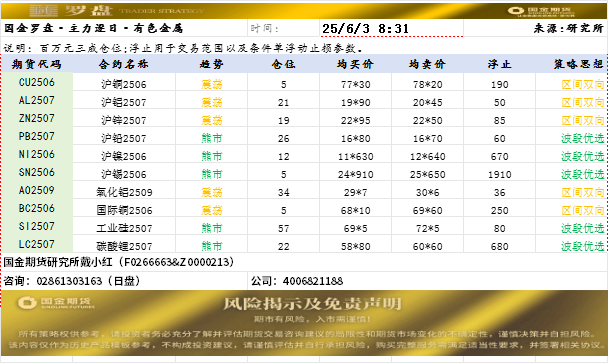Select the 11*630 average buy price
The image size is (608, 363).
pos(356,156)
